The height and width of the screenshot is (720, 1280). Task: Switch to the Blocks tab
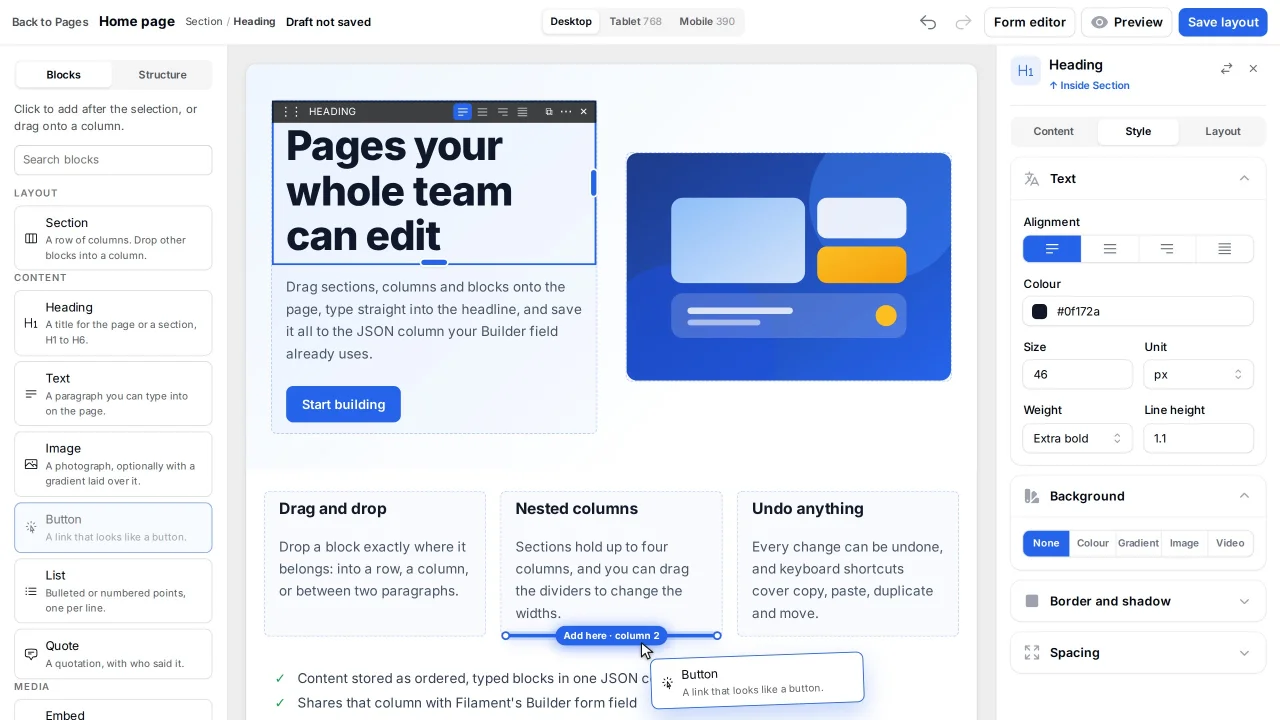tap(64, 75)
